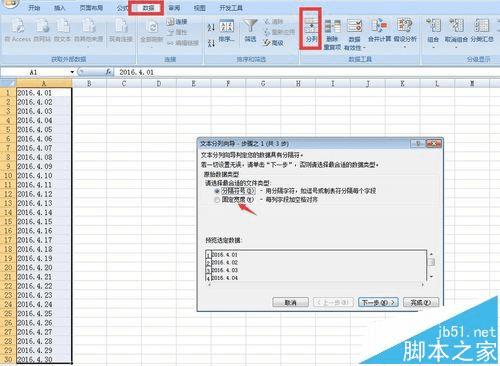Viewport: 500px width, 366px height.
Task: Click cell containing 2016.4.20
Action: 44,268
